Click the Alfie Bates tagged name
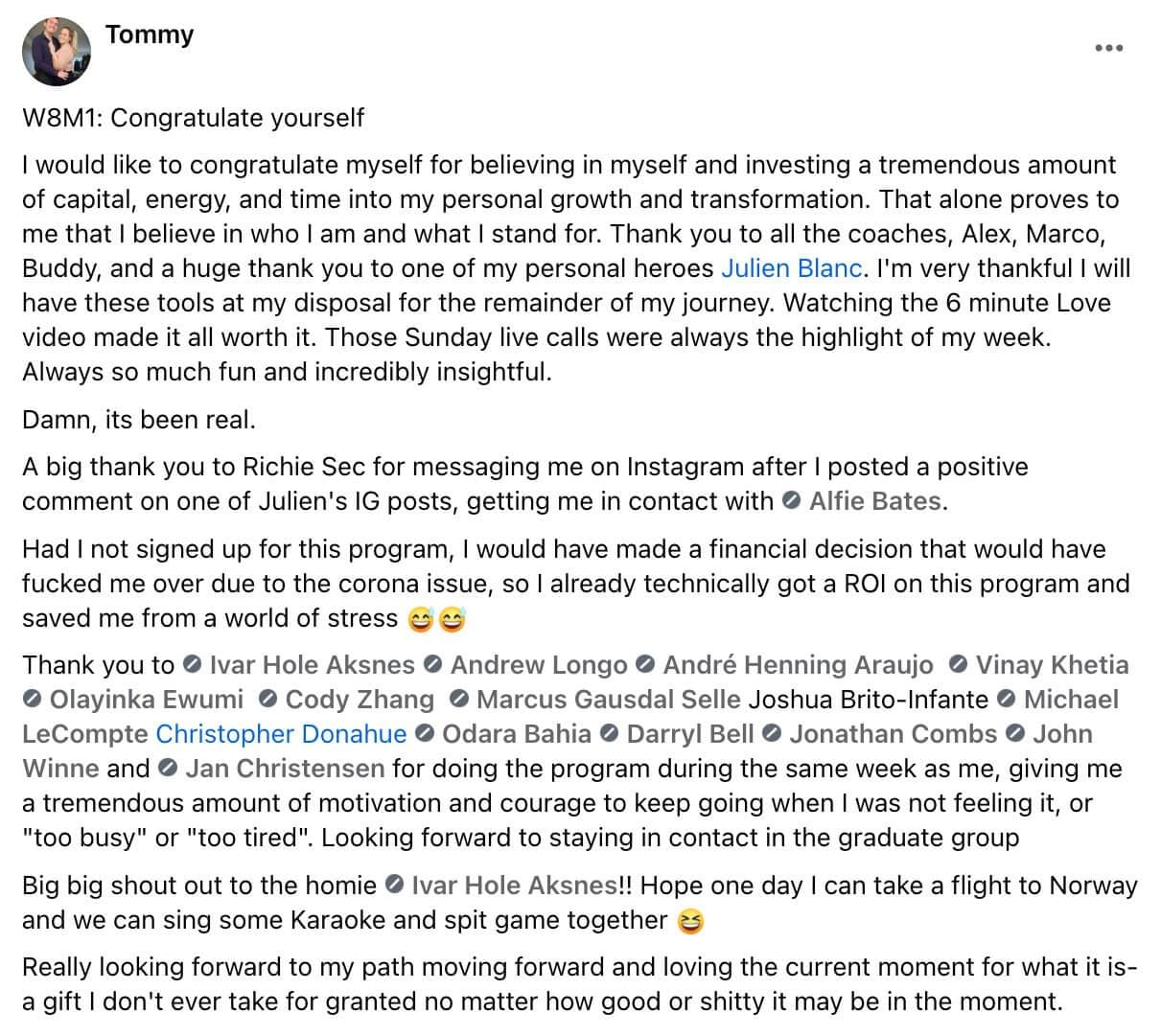This screenshot has height=1036, width=1161. pyautogui.click(x=875, y=501)
